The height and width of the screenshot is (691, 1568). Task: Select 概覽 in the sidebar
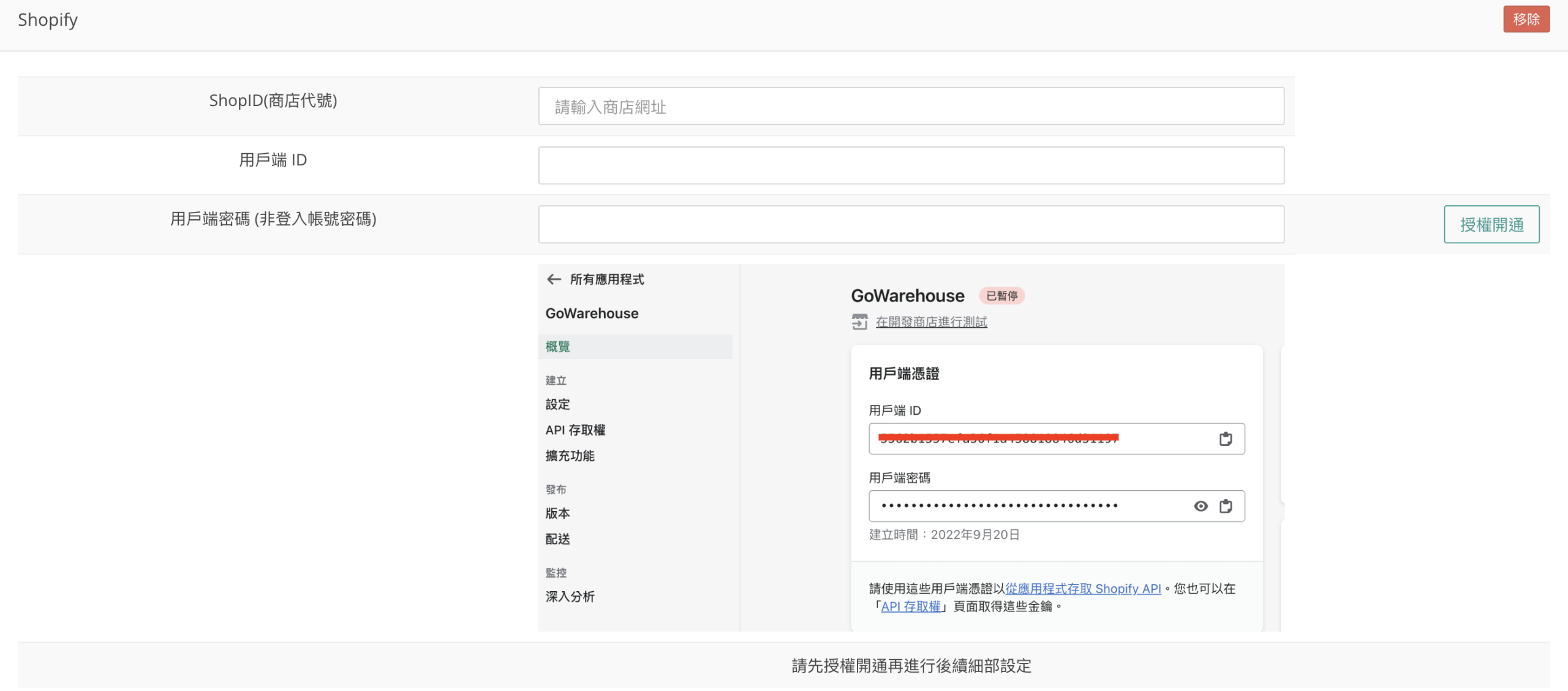pyautogui.click(x=558, y=347)
